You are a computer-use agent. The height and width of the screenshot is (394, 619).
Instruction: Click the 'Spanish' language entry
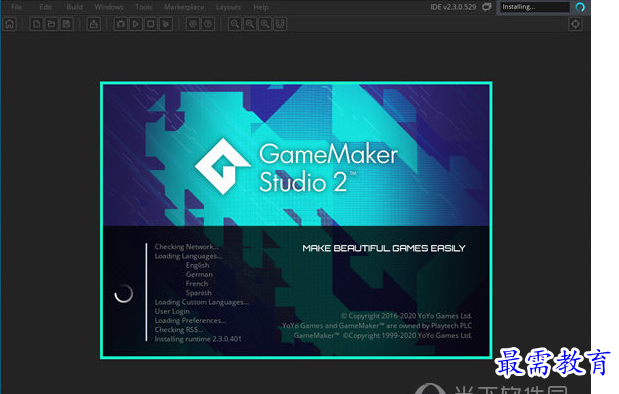tap(199, 293)
